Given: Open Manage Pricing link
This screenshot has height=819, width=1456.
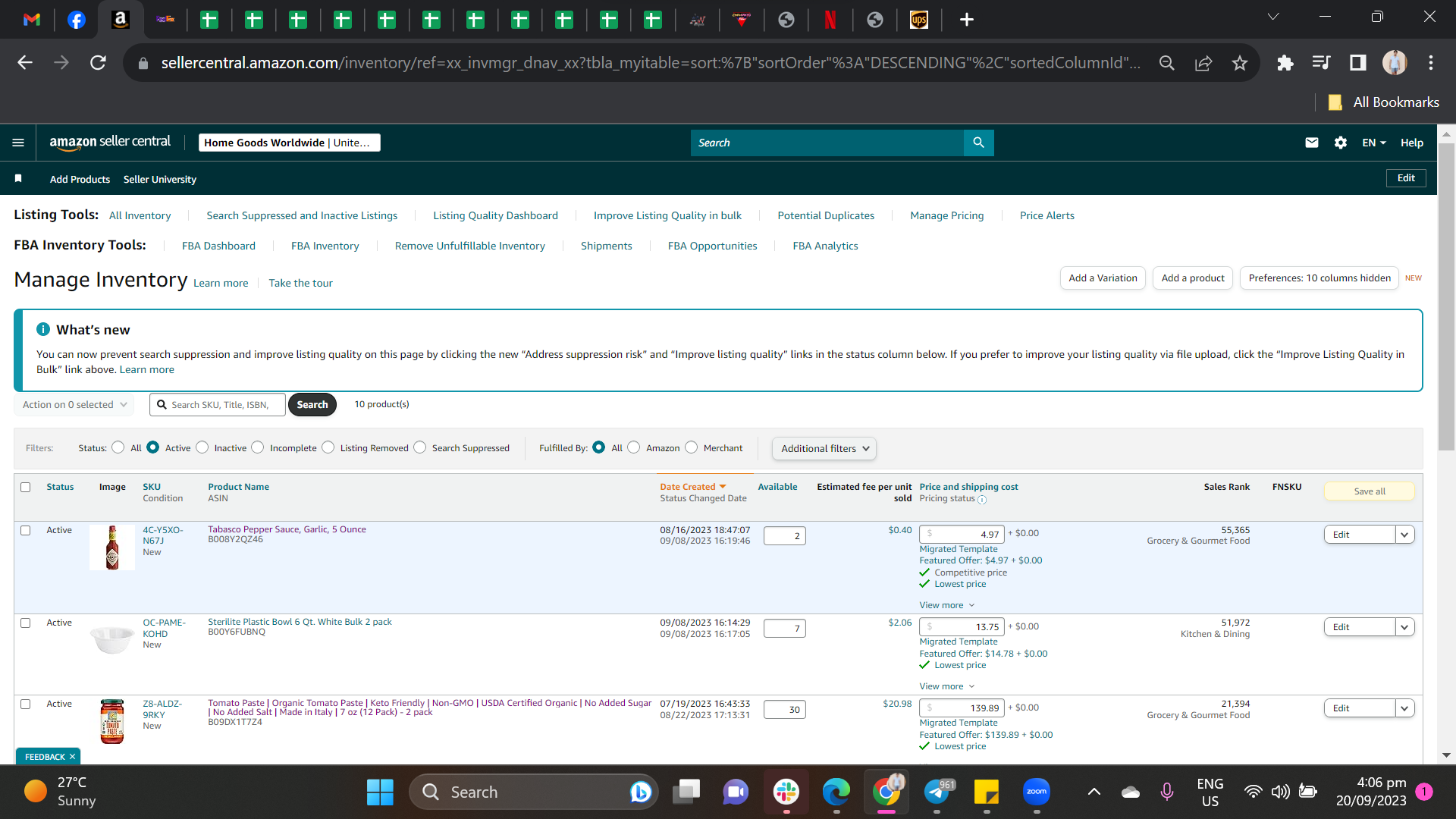Looking at the screenshot, I should pos(946,215).
